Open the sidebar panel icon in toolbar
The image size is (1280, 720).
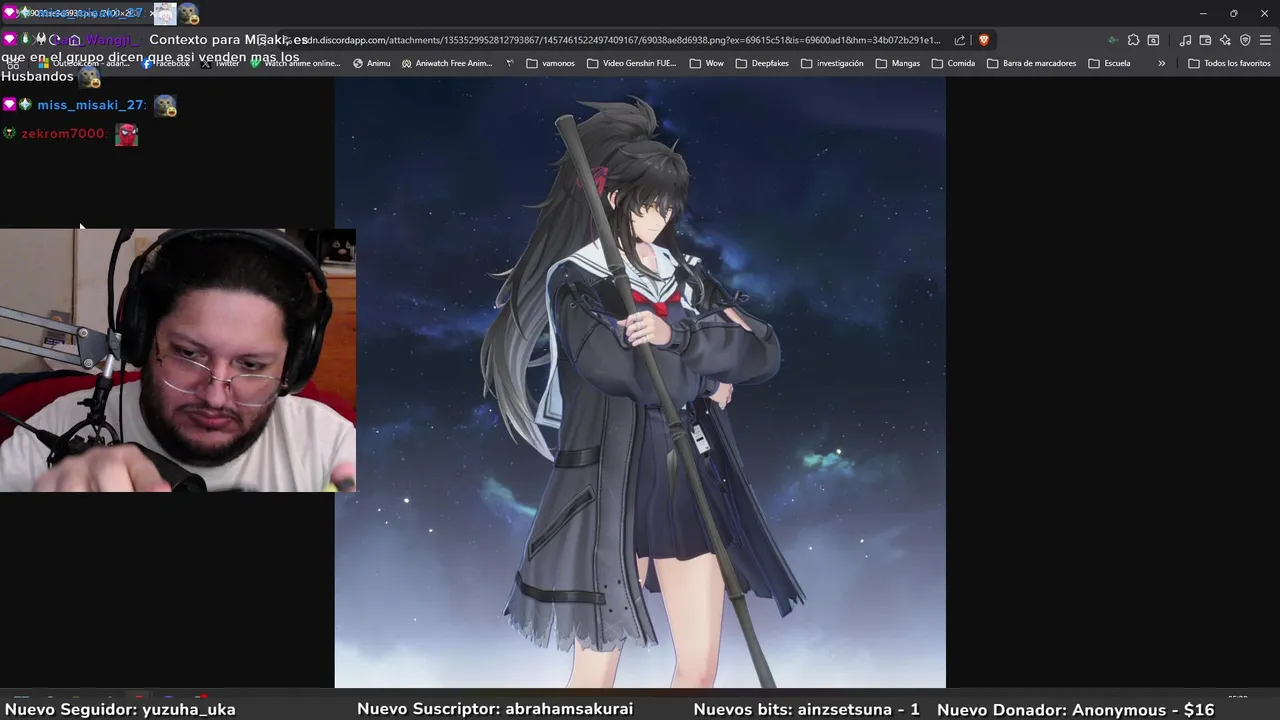tap(1153, 40)
